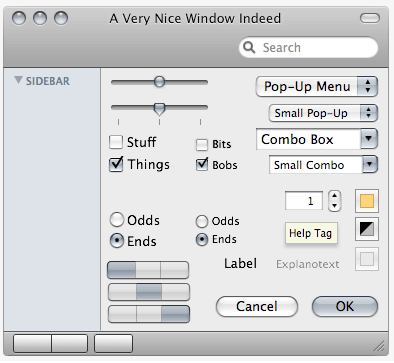Click the toolbar toggle pill button in title bar

click(x=370, y=18)
